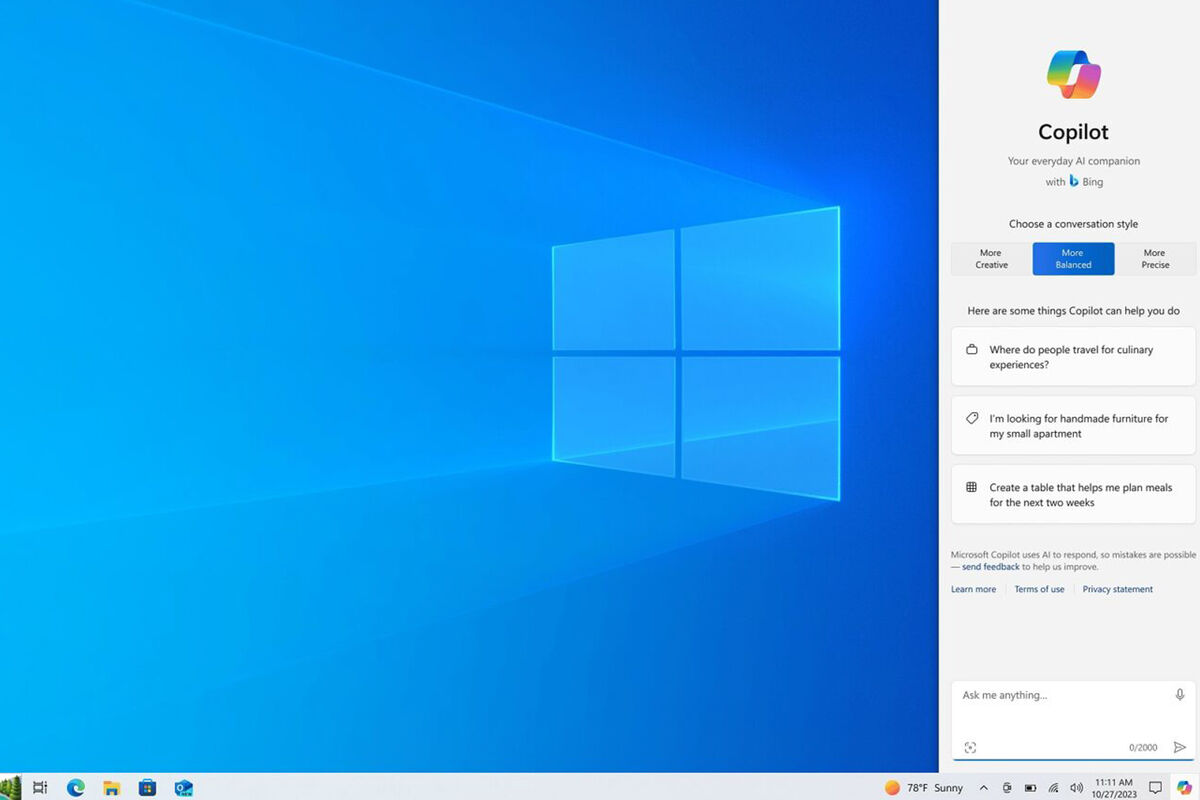Click the Bing logo under Copilot title
Image resolution: width=1200 pixels, height=800 pixels.
click(x=1074, y=181)
